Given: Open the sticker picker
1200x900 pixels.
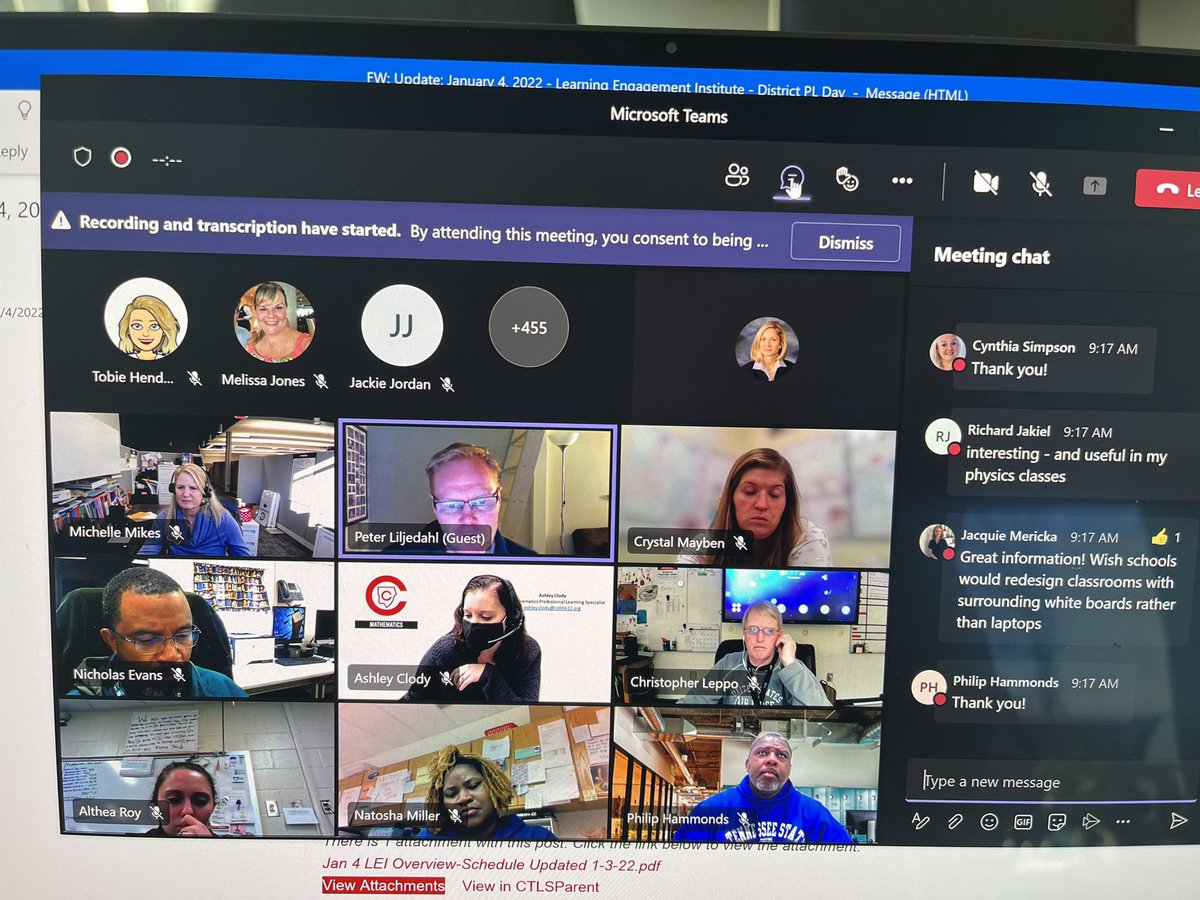Looking at the screenshot, I should pos(1055,821).
